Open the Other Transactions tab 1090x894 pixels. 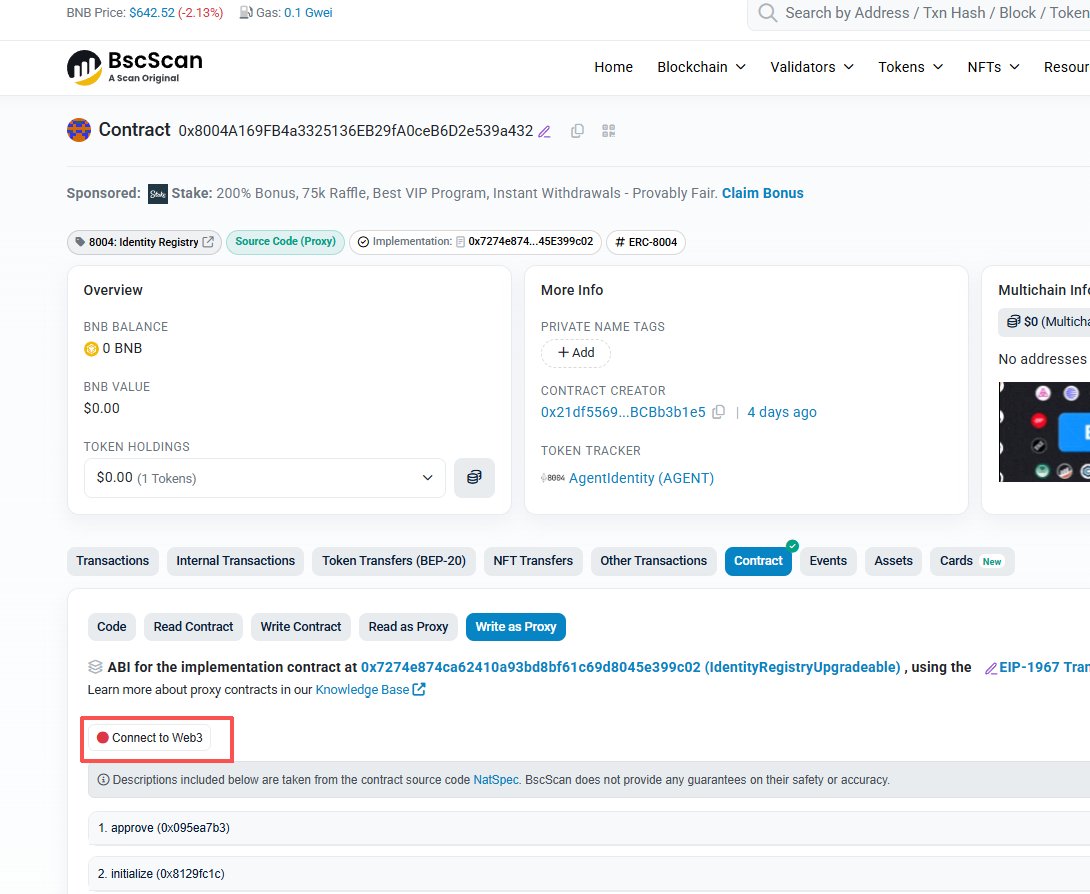tap(653, 562)
